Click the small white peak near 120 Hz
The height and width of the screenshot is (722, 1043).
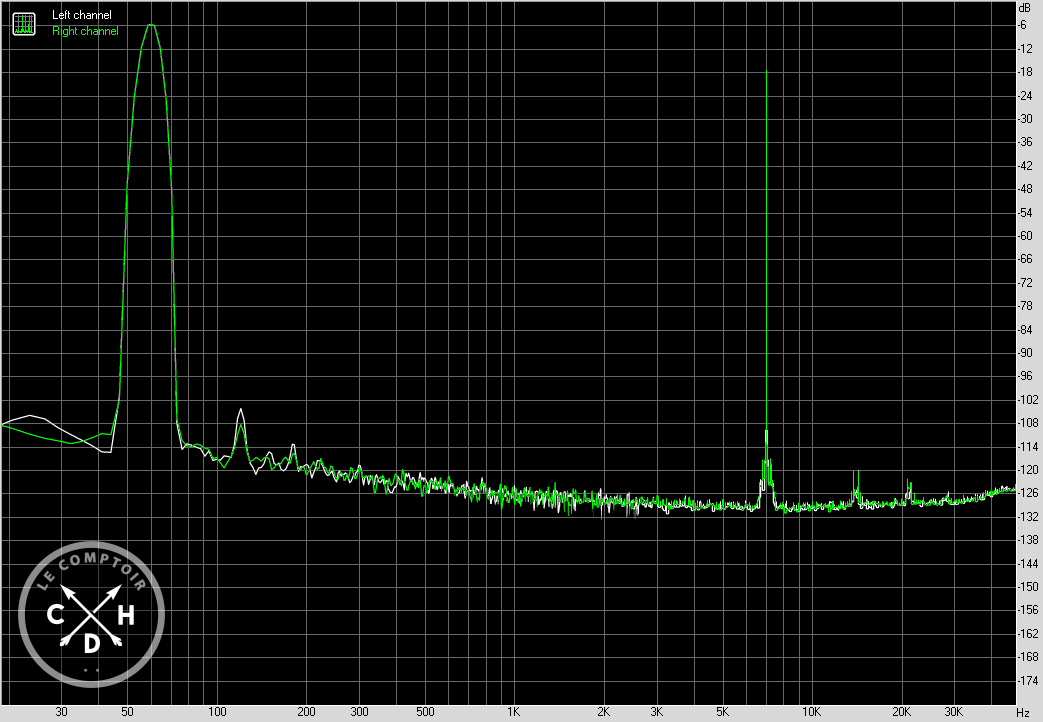pos(240,411)
